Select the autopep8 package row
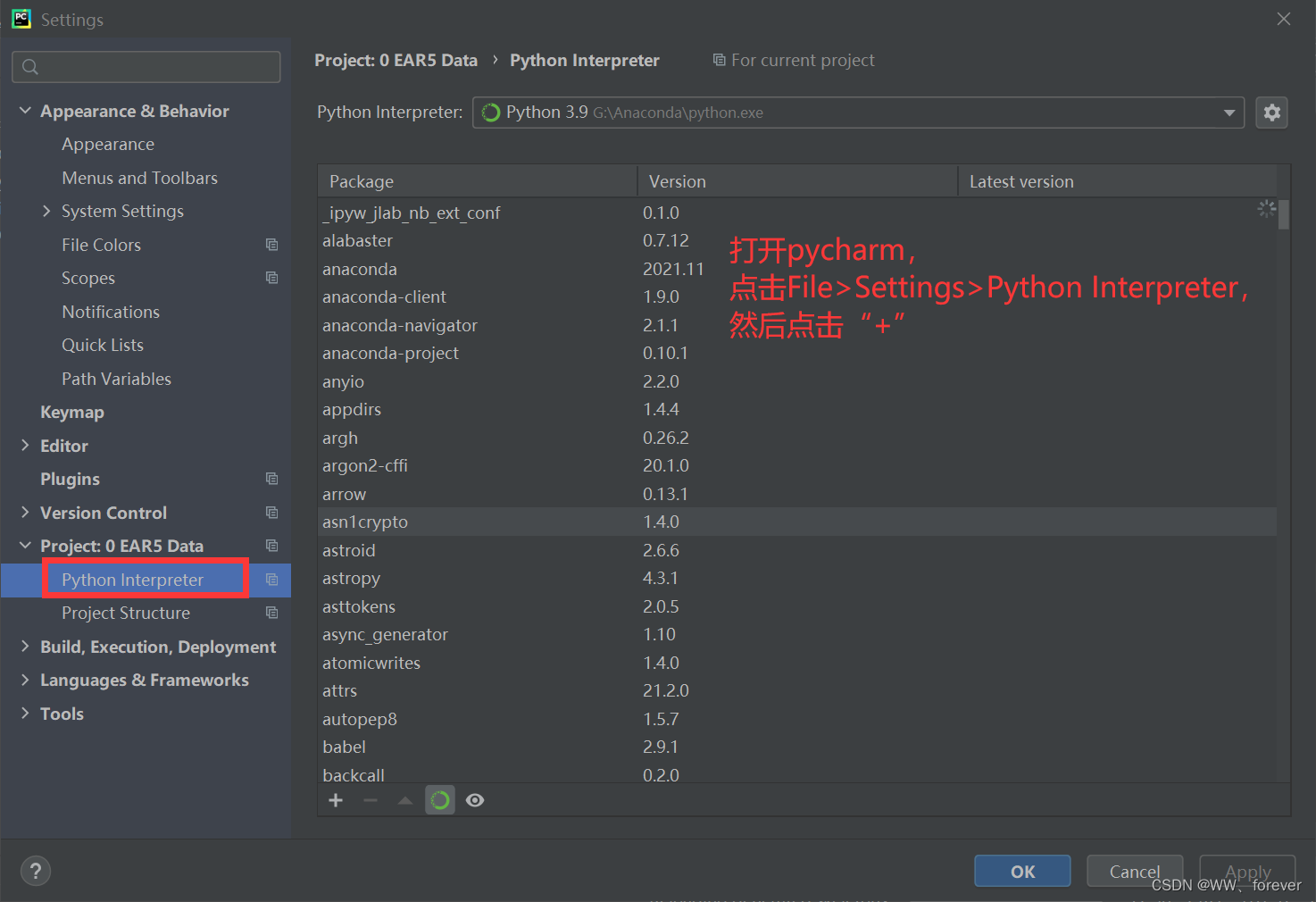 797,719
